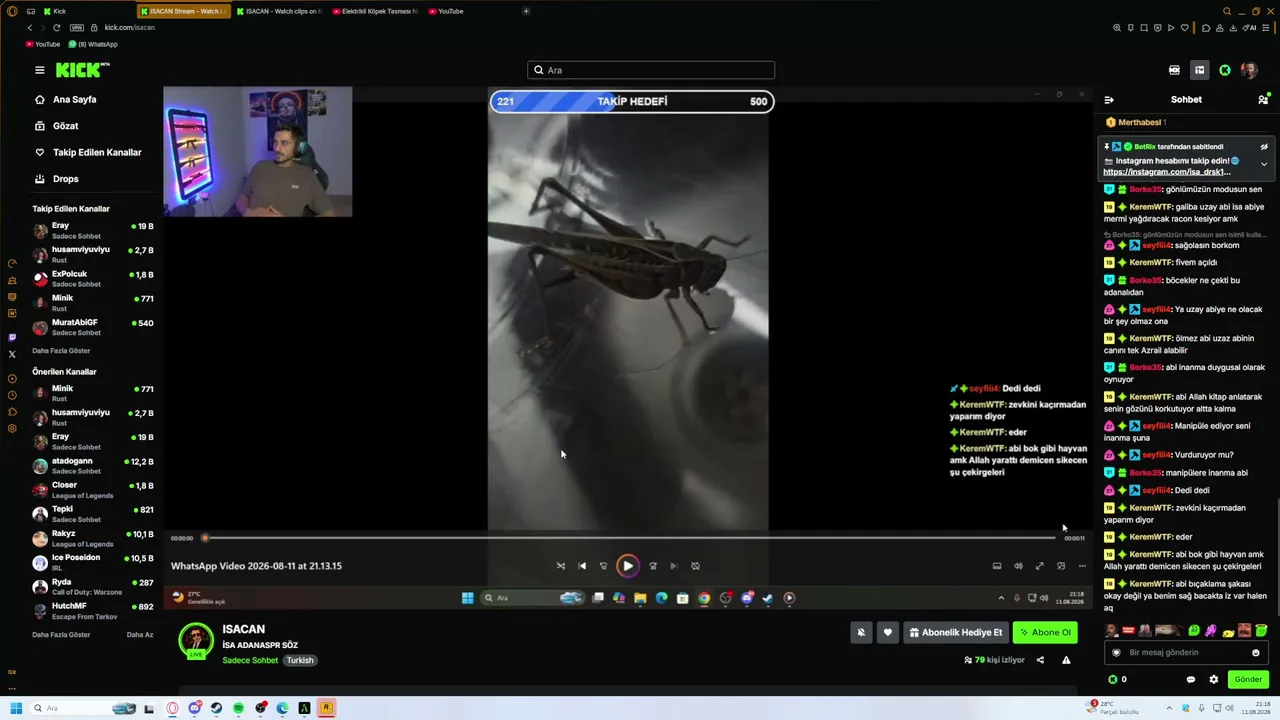Open the Windows Start menu
This screenshot has width=1280, height=720.
[16, 708]
